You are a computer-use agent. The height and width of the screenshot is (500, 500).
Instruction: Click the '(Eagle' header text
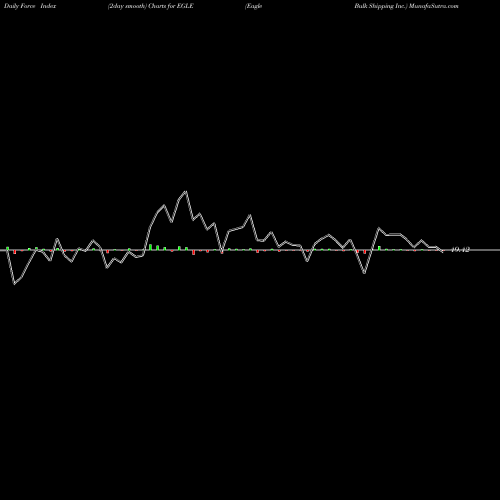coord(254,6)
